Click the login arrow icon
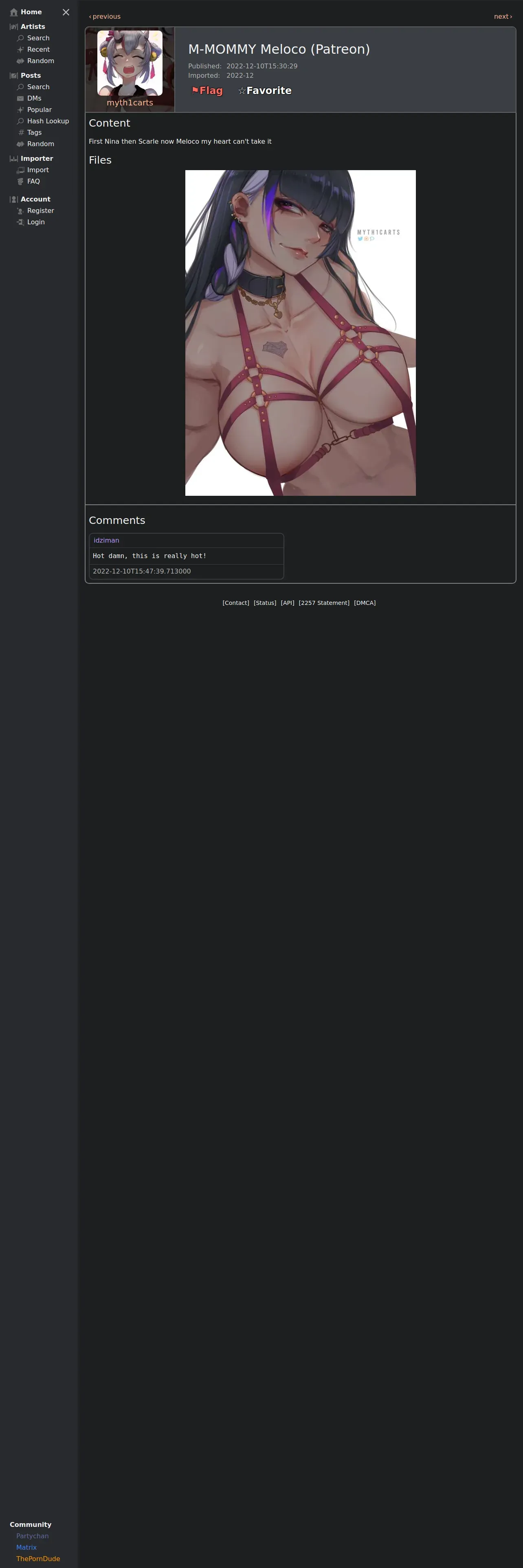523x1568 pixels. coord(21,222)
